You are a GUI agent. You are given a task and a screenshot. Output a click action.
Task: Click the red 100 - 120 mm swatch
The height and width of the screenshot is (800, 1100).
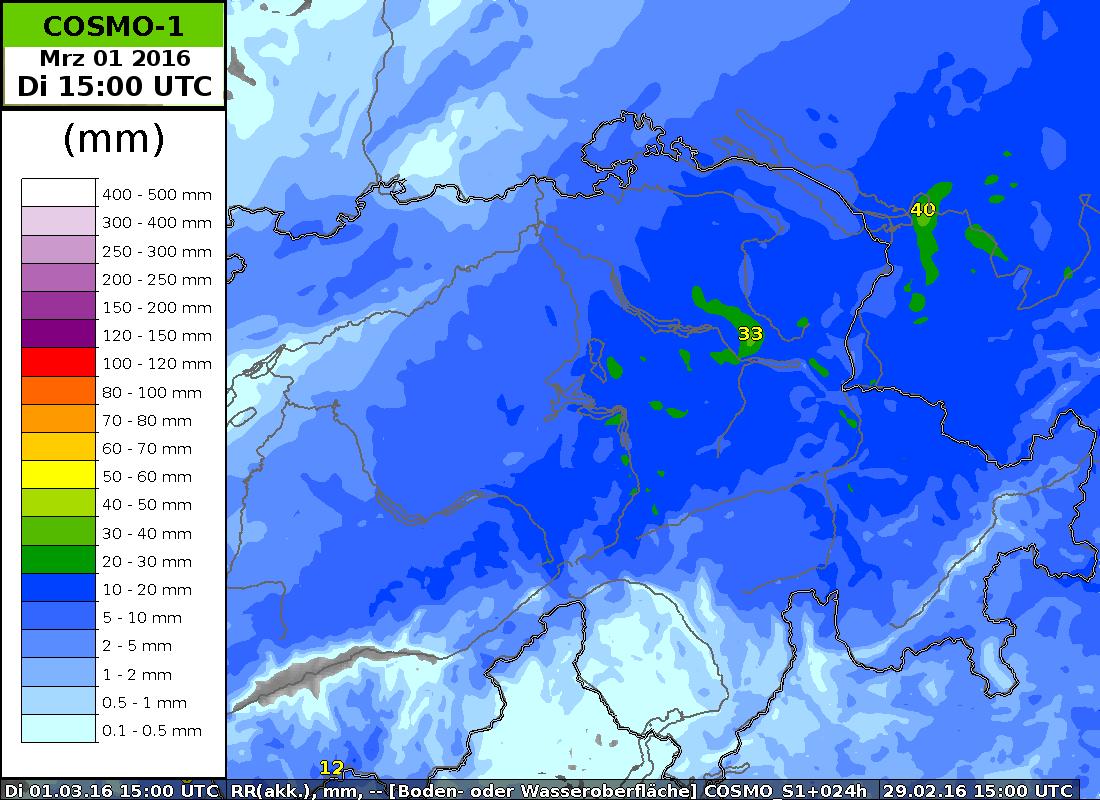pos(59,362)
